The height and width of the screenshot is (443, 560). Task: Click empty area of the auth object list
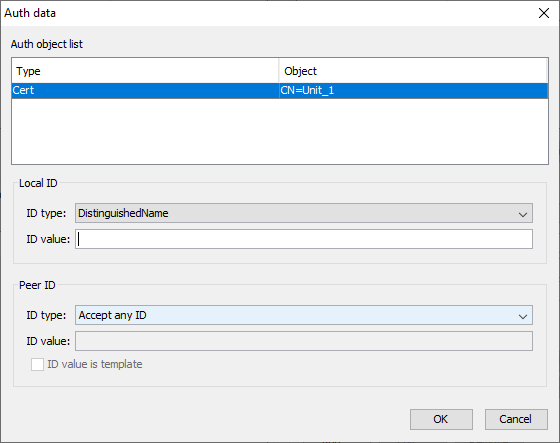280,131
